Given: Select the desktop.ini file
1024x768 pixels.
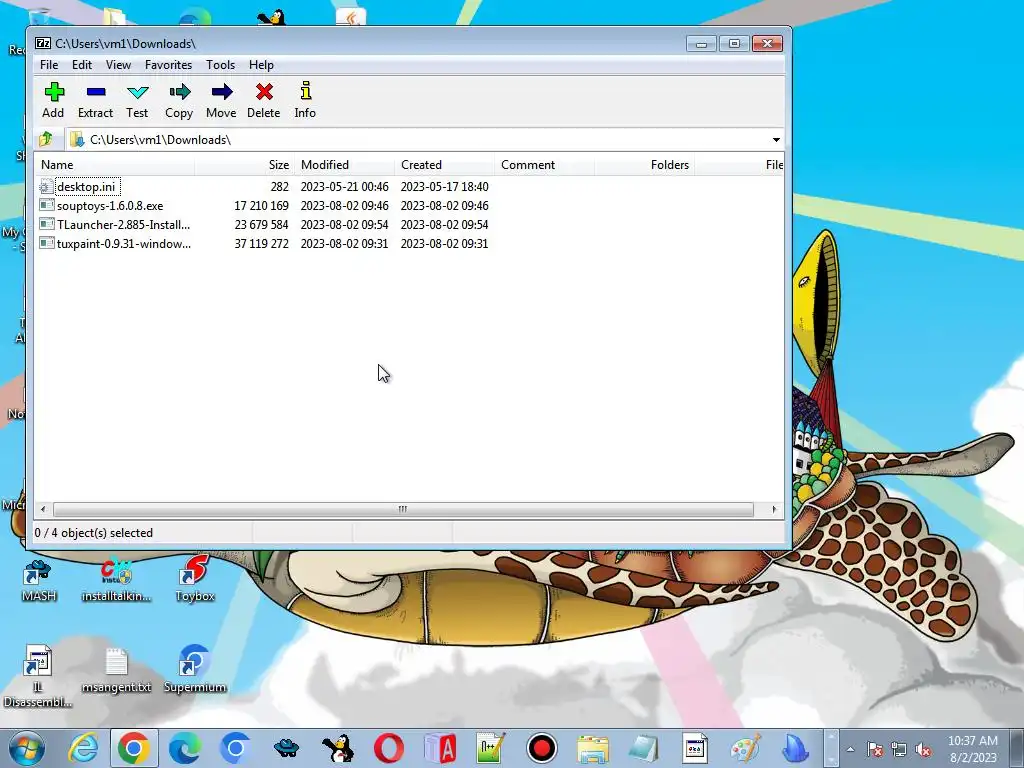Looking at the screenshot, I should click(86, 187).
